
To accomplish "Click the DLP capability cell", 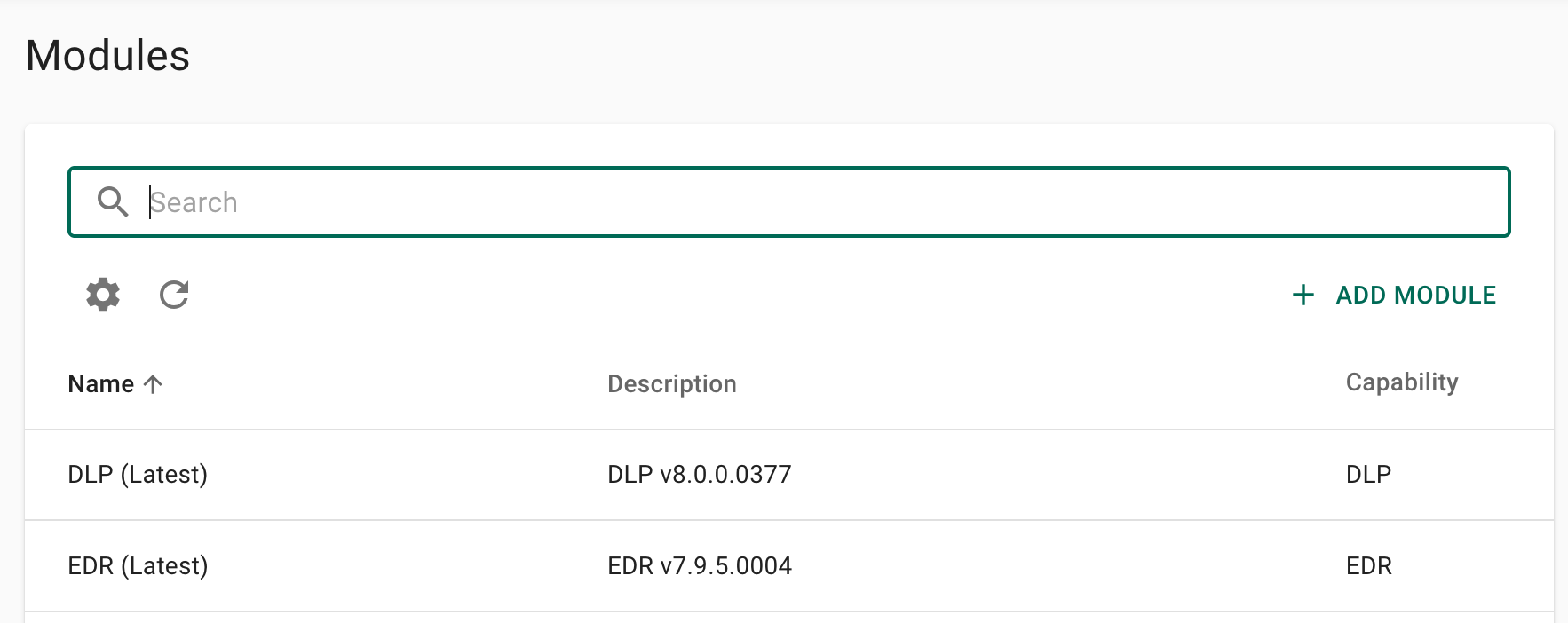I will pyautogui.click(x=1368, y=475).
